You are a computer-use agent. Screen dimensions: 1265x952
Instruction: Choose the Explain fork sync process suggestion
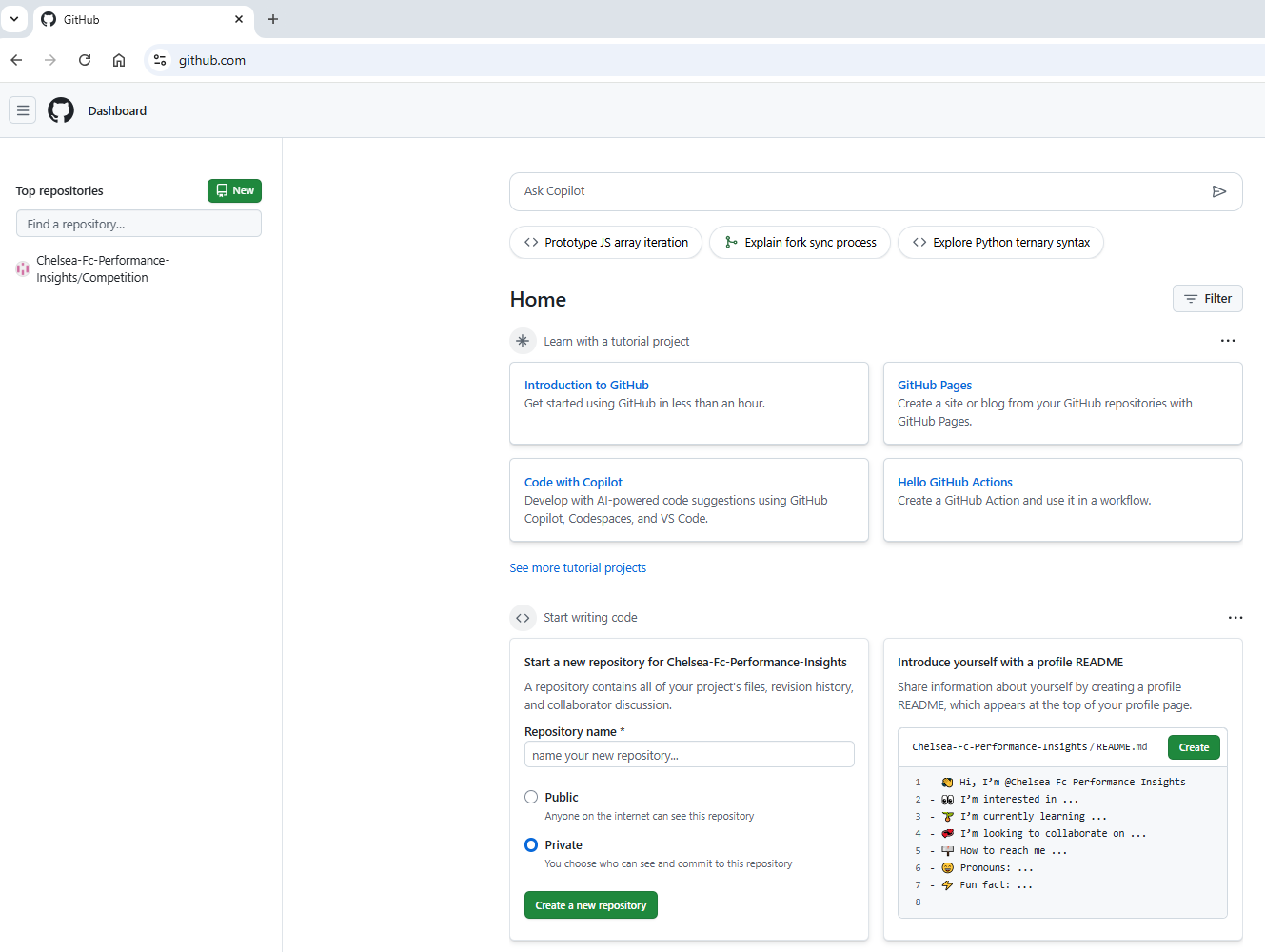coord(800,243)
